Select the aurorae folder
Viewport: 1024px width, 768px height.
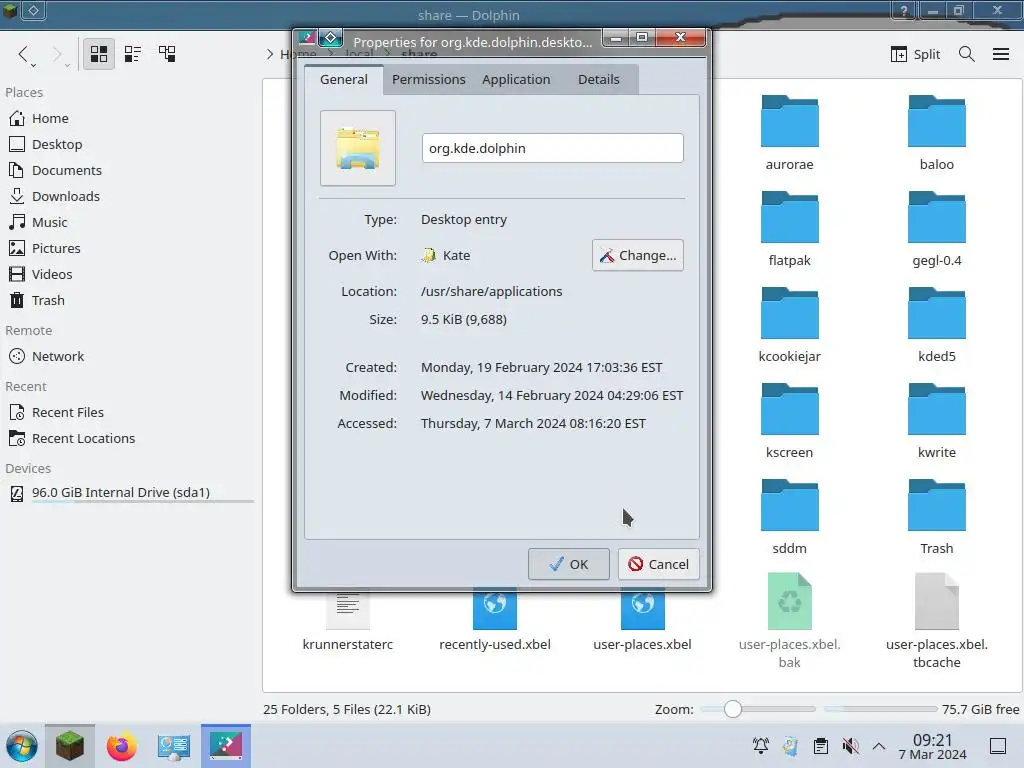(790, 133)
